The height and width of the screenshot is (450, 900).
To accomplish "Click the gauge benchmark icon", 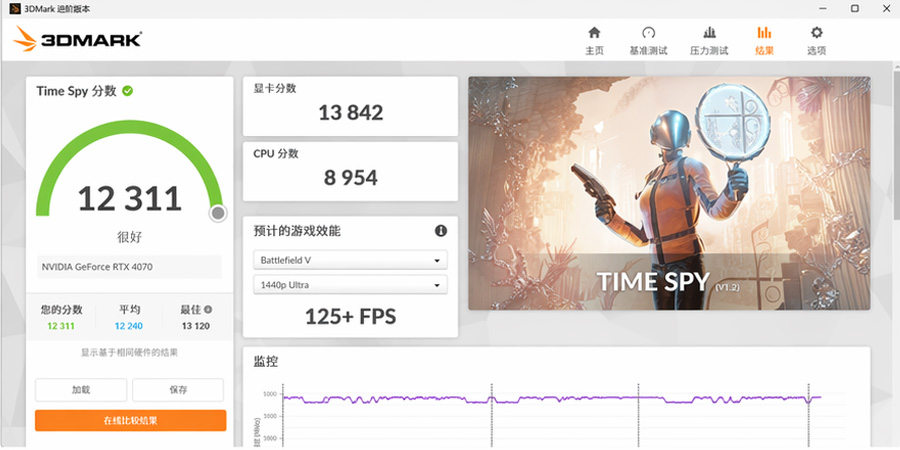I will (648, 32).
